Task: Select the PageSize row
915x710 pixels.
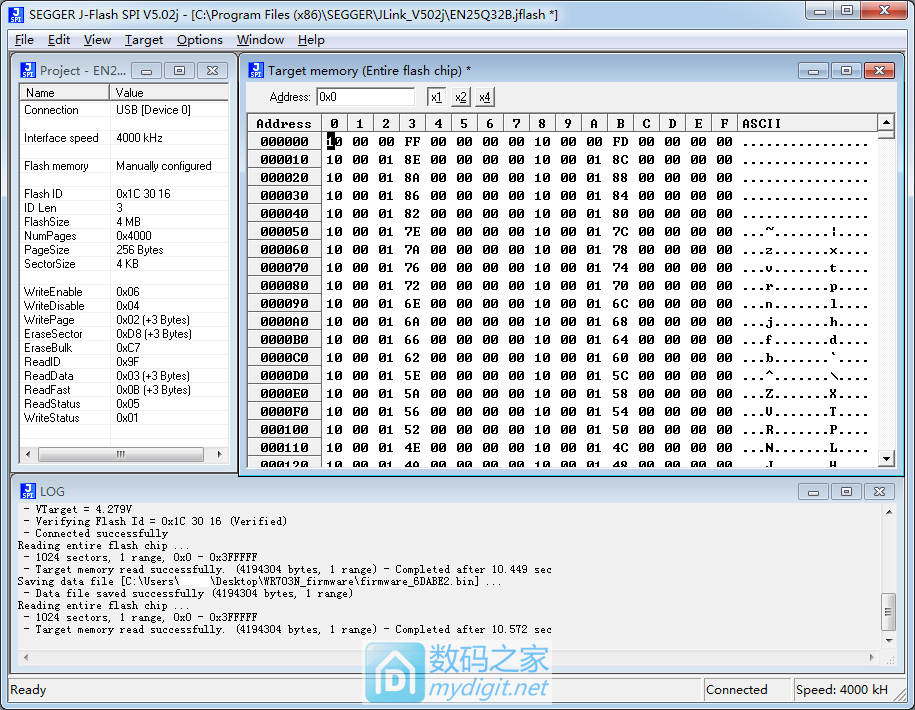Action: (124, 250)
